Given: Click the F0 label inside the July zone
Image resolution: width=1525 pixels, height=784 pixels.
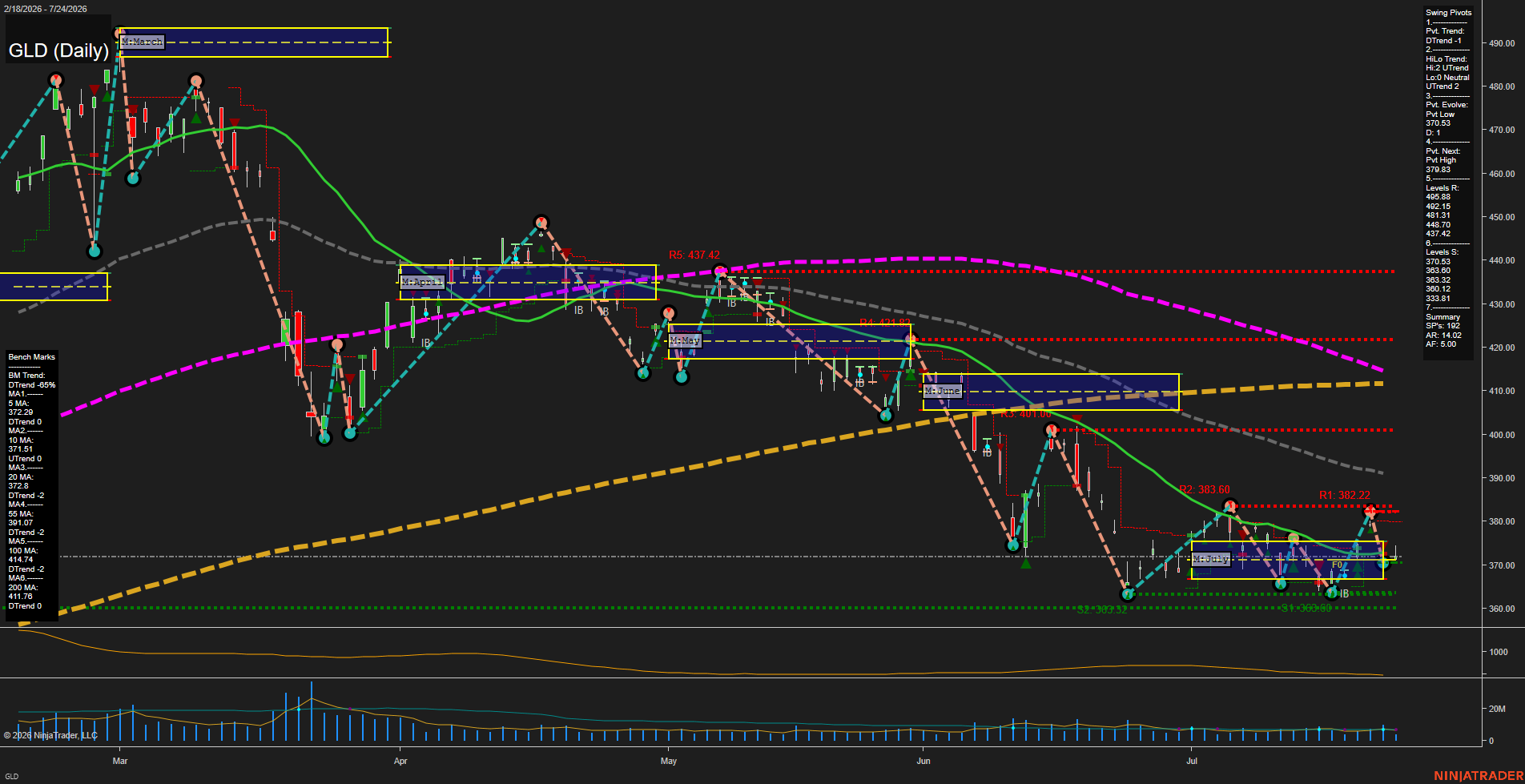Looking at the screenshot, I should click(x=1337, y=565).
